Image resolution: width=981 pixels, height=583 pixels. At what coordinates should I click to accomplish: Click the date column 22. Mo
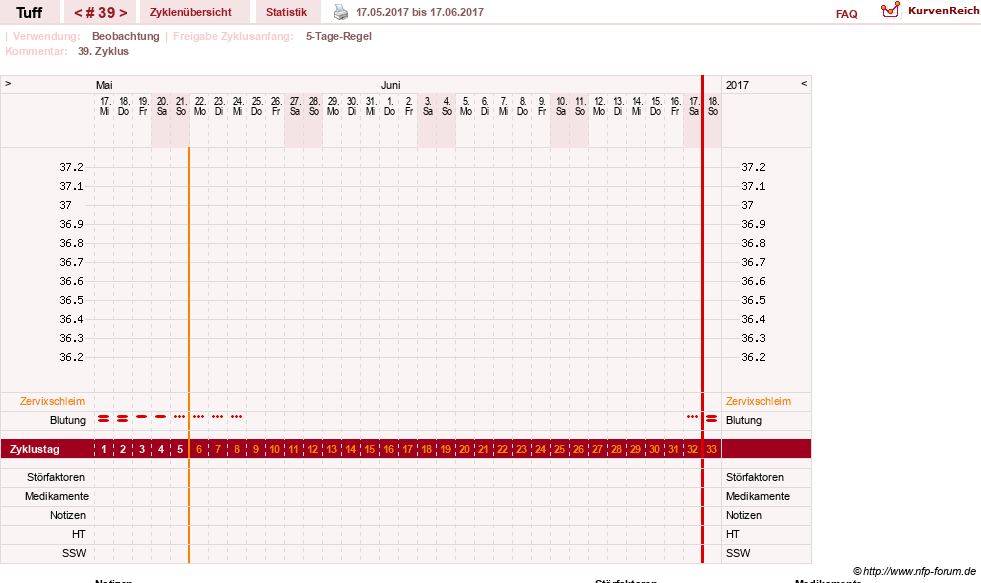click(x=200, y=106)
